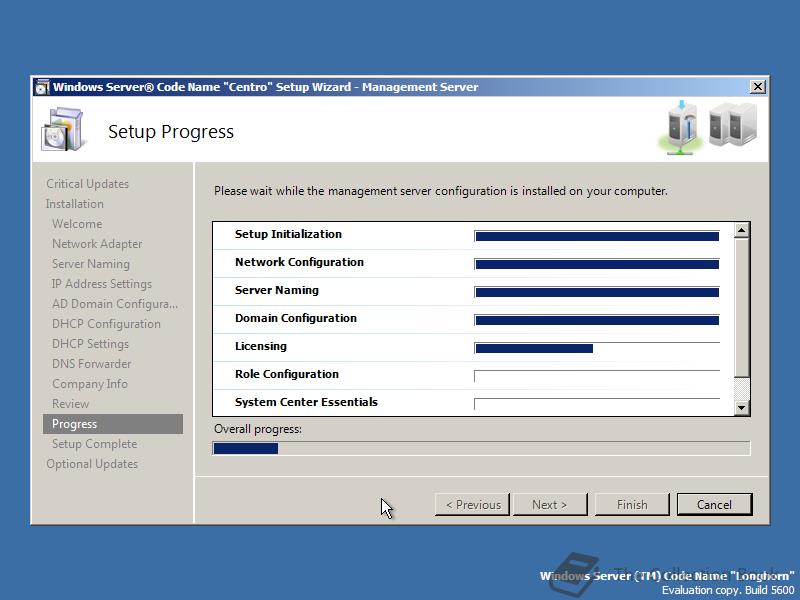Click scroll down arrow in progress list

tap(741, 408)
